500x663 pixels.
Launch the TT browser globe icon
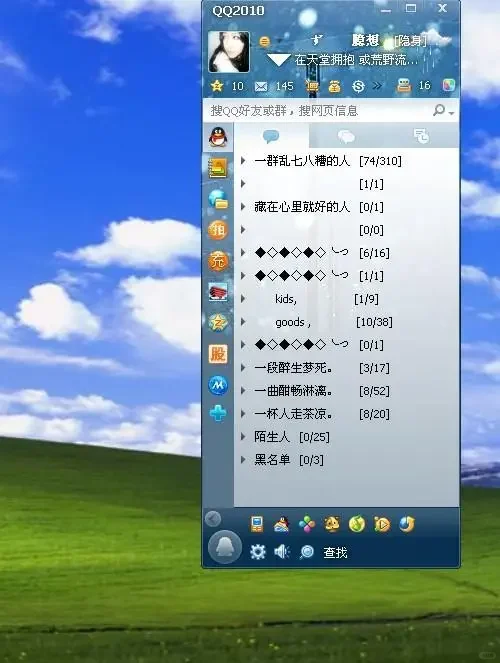pyautogui.click(x=407, y=524)
